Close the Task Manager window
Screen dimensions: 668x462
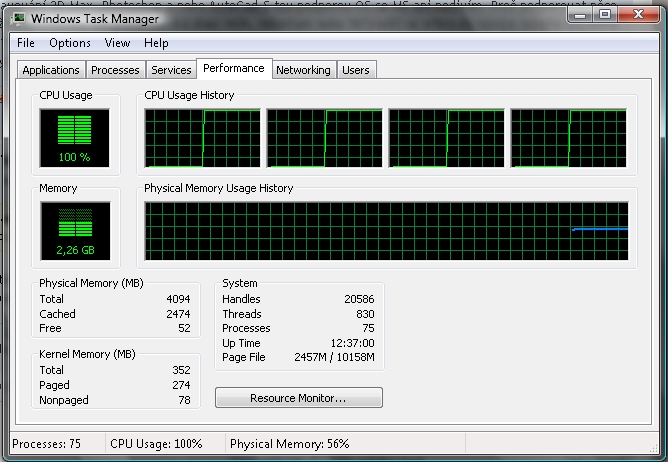point(638,14)
